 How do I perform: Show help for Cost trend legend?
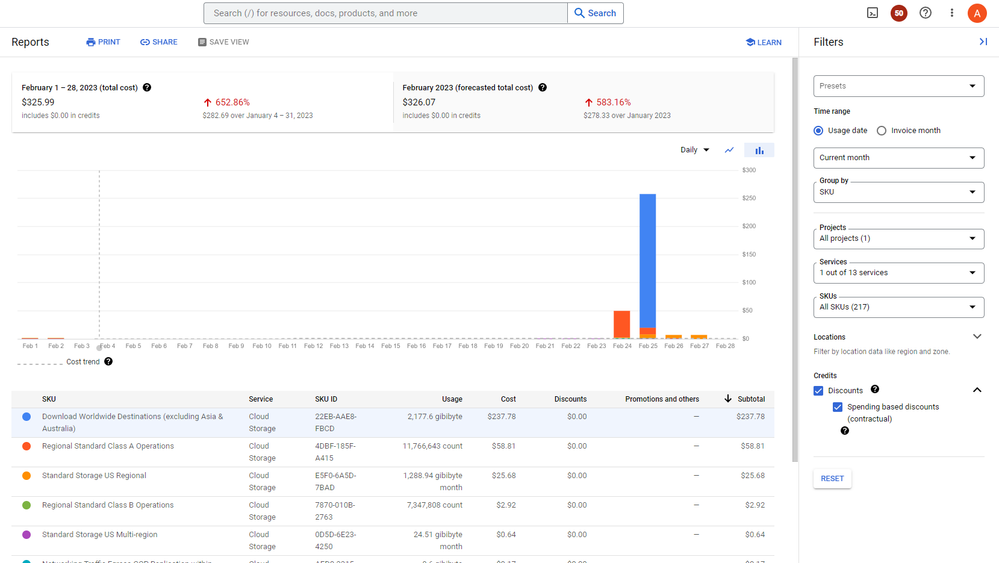point(108,361)
